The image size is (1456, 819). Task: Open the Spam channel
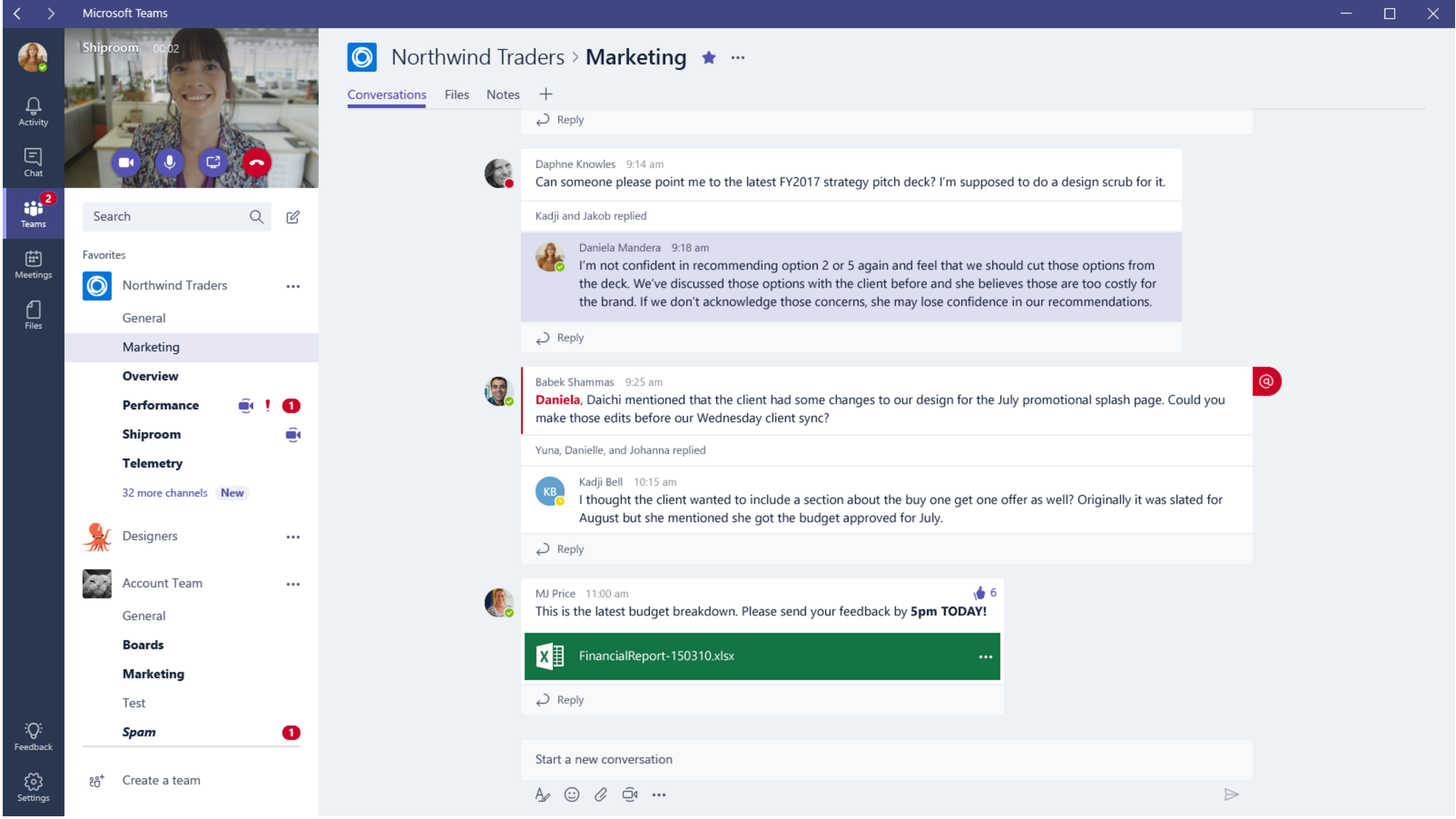tap(139, 733)
